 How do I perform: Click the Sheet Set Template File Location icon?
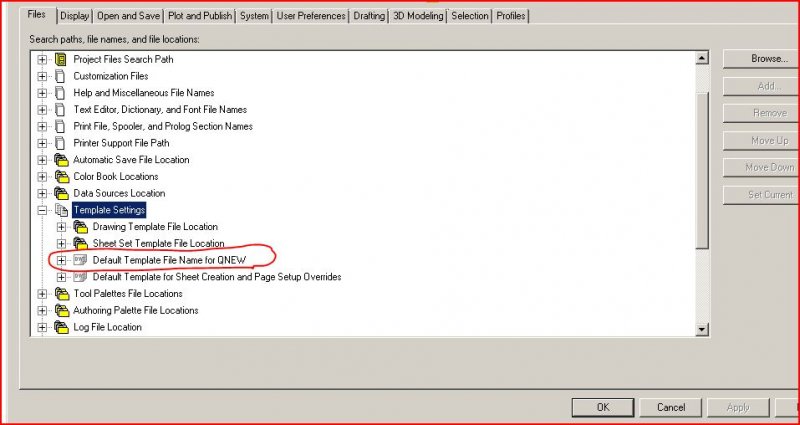[x=81, y=243]
